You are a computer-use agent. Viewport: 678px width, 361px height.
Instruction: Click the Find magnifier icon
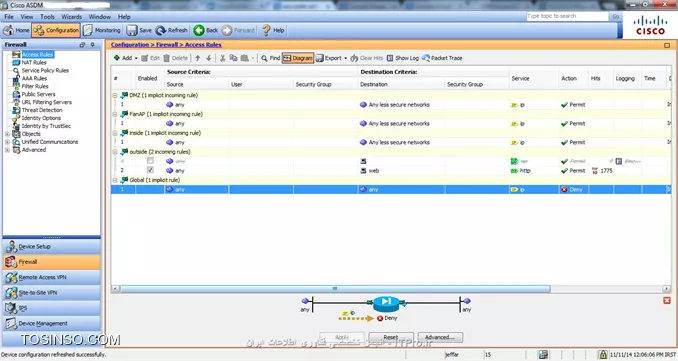[264, 58]
